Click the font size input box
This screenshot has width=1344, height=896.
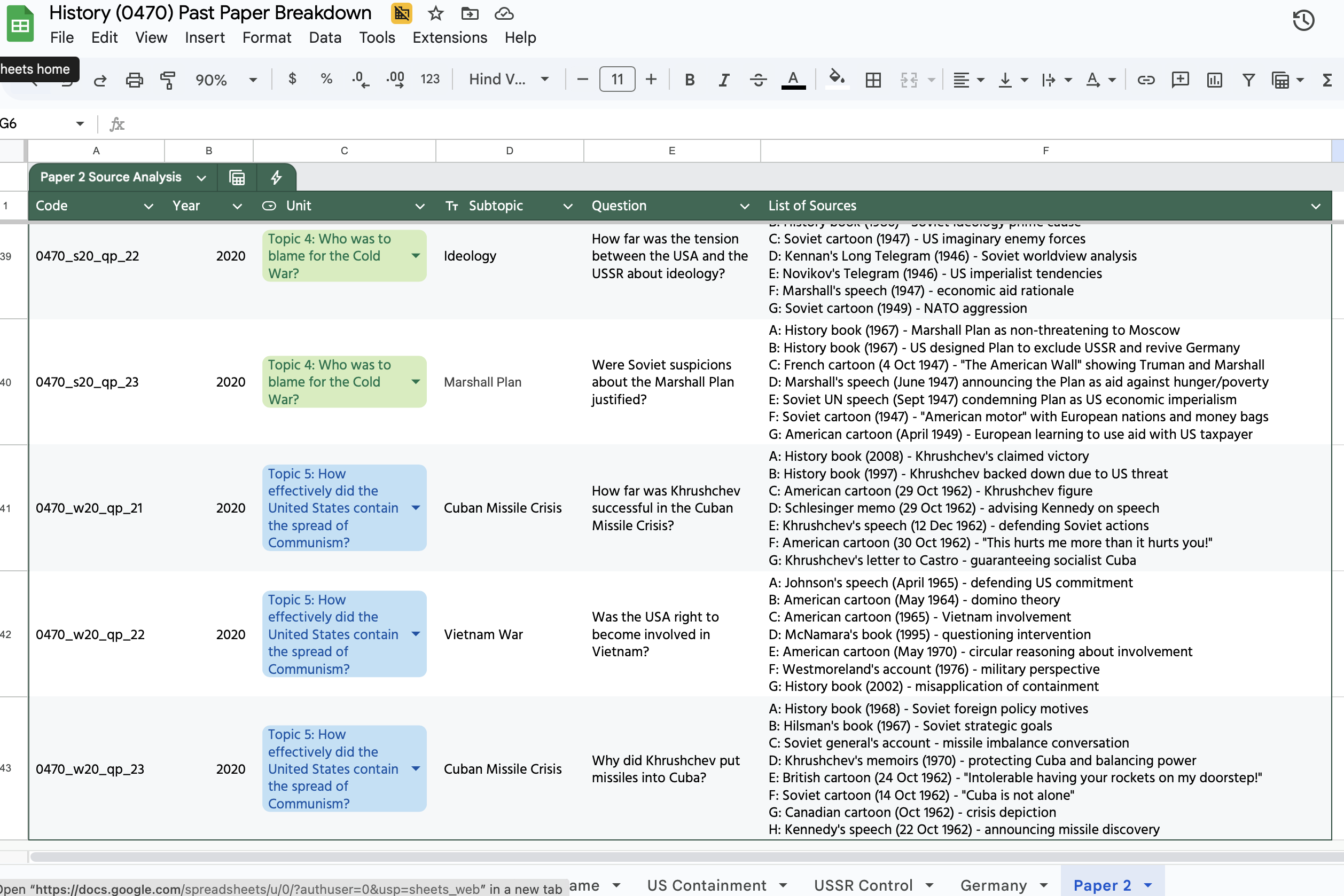(x=617, y=80)
